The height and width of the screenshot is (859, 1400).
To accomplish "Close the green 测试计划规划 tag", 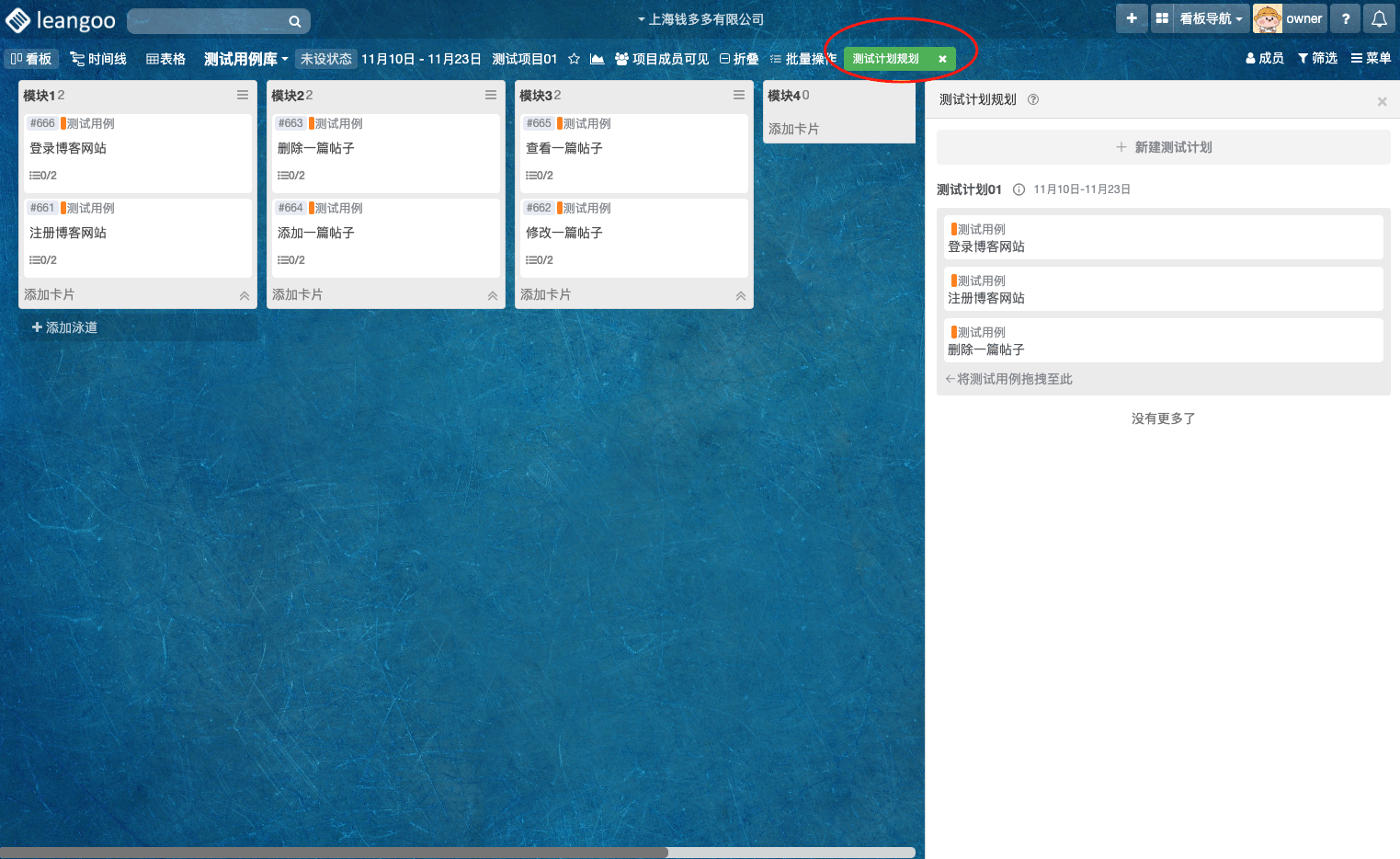I will point(942,59).
